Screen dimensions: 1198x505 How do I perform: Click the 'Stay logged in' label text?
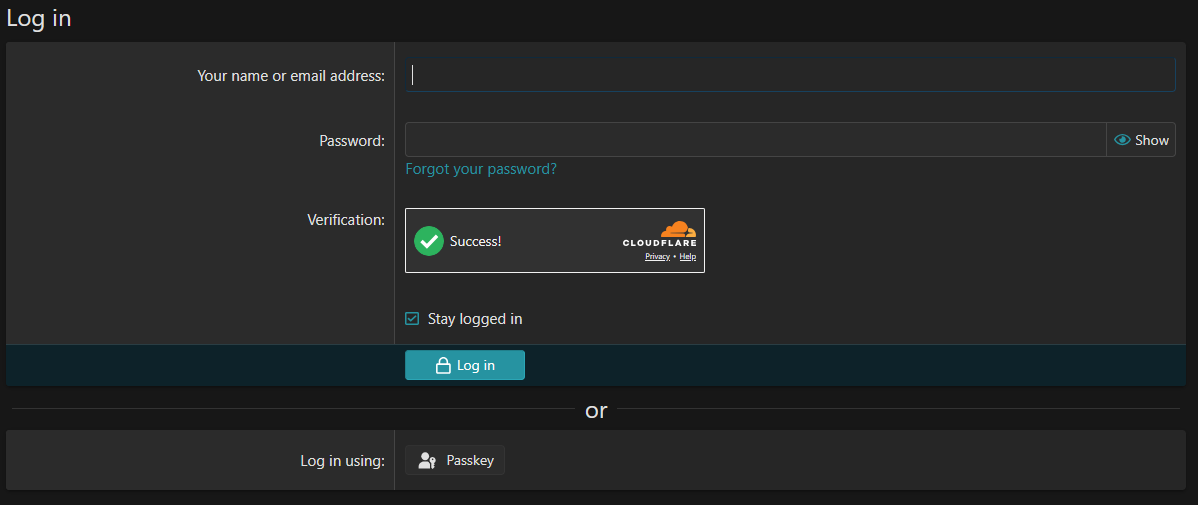[475, 319]
